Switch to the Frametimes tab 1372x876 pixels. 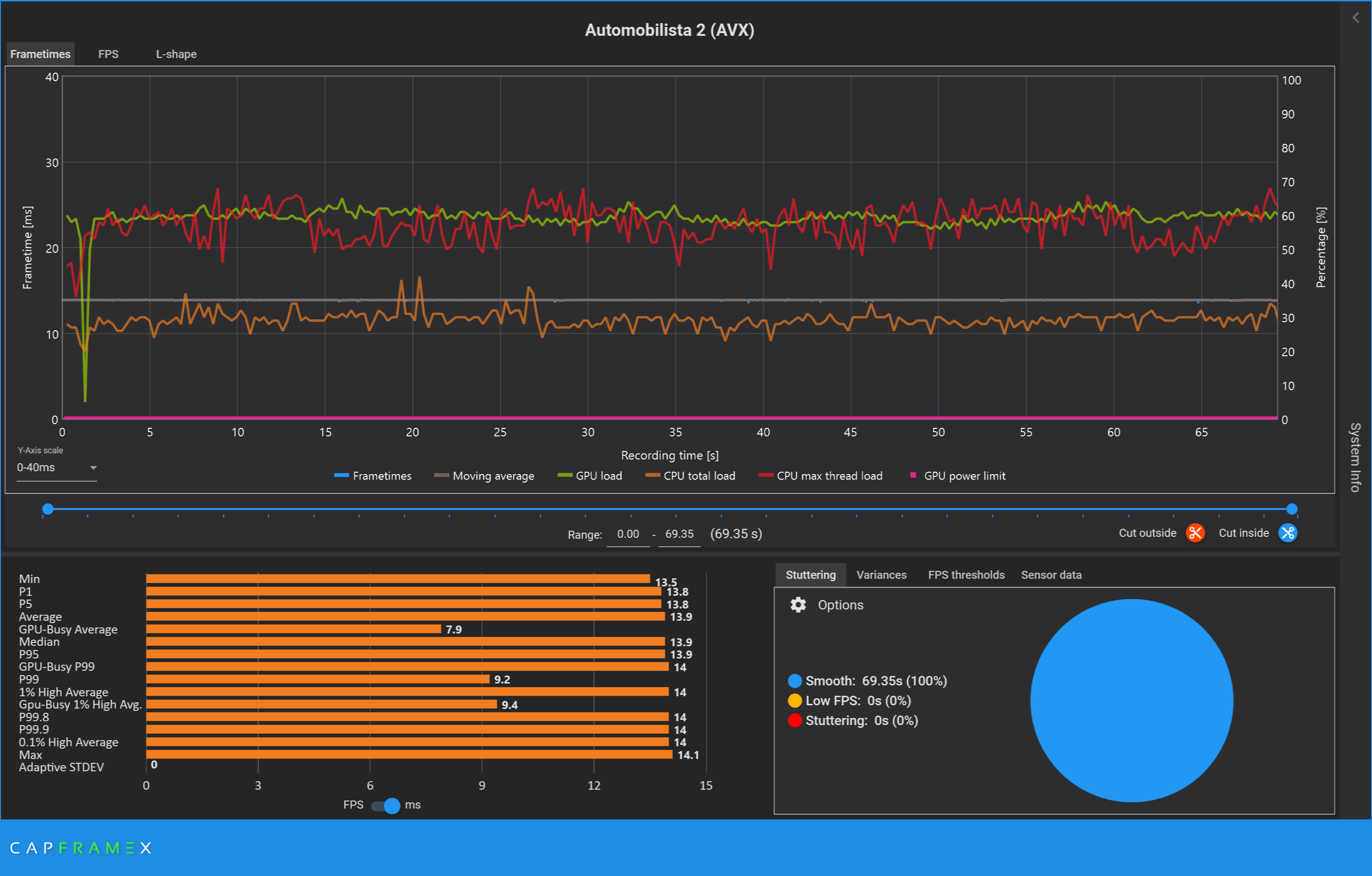[41, 54]
